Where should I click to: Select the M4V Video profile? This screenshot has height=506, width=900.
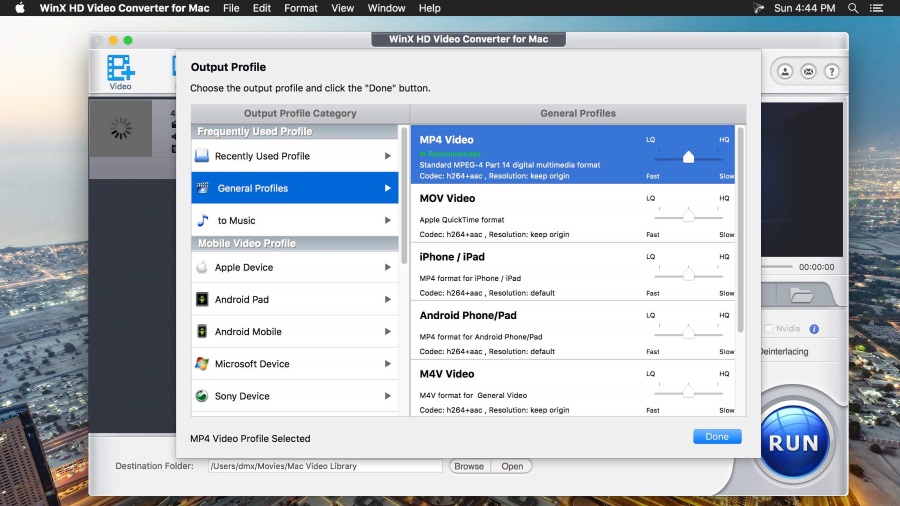pyautogui.click(x=573, y=388)
